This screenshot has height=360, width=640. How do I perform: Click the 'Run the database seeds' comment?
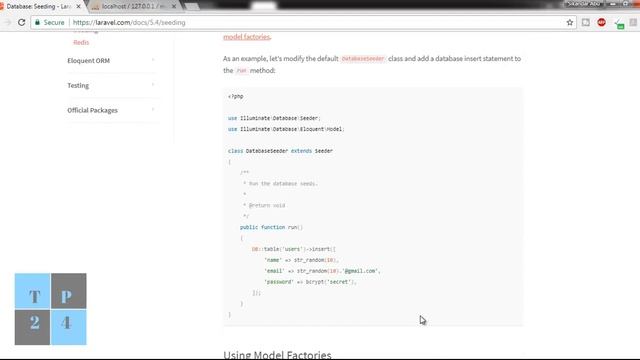[280, 184]
